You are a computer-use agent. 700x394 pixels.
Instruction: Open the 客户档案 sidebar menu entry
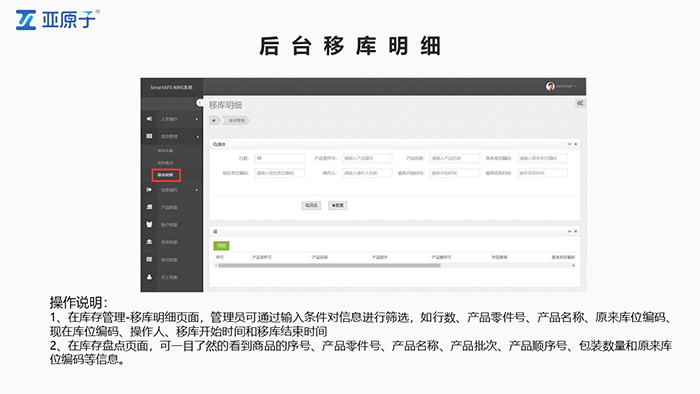[x=169, y=225]
